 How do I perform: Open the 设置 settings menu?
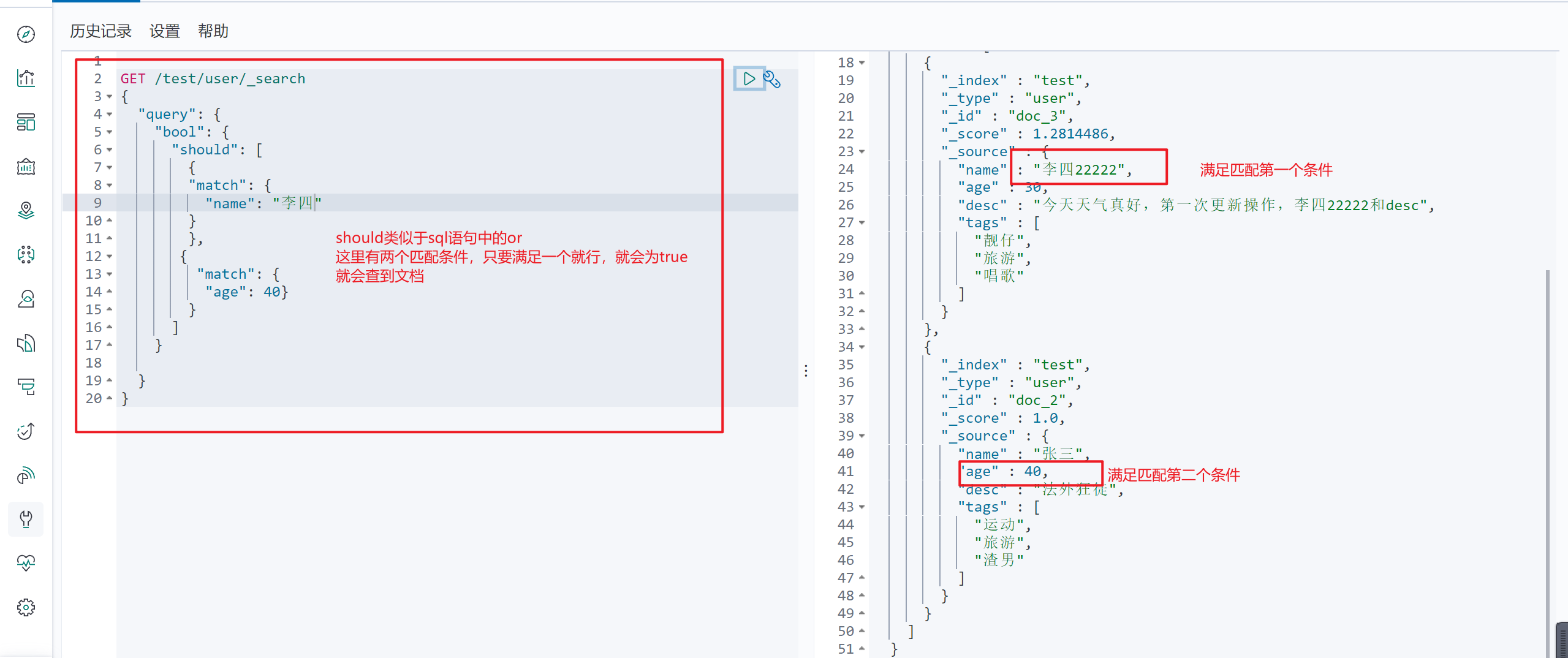pos(165,31)
